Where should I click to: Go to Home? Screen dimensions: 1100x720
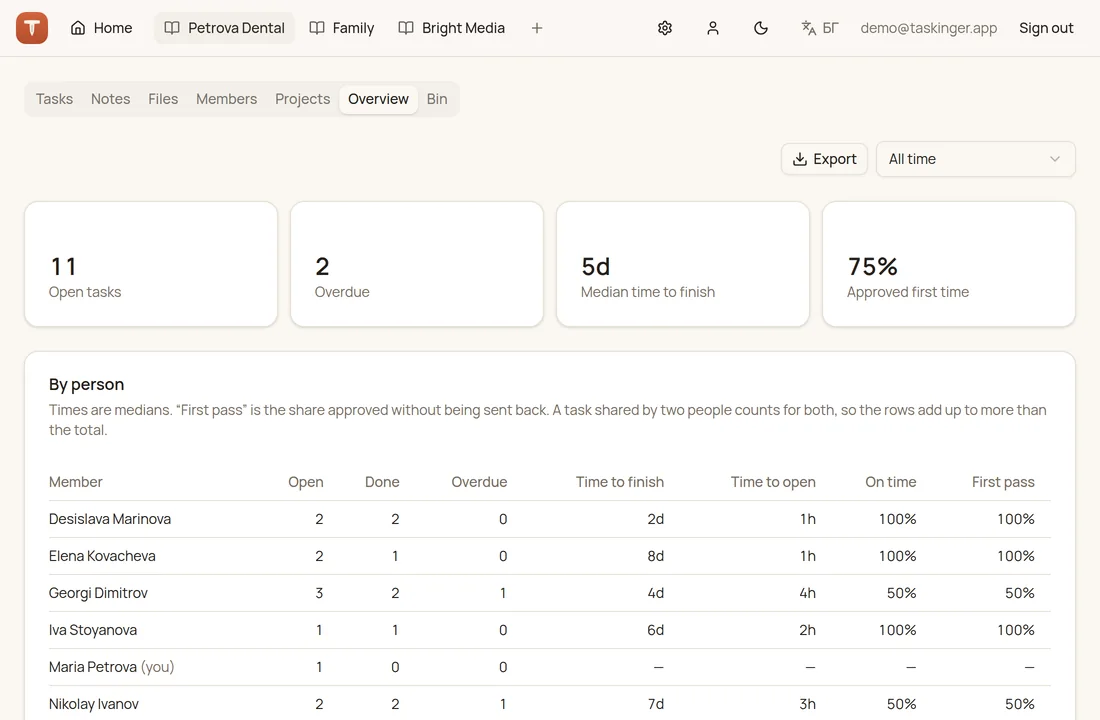(102, 28)
